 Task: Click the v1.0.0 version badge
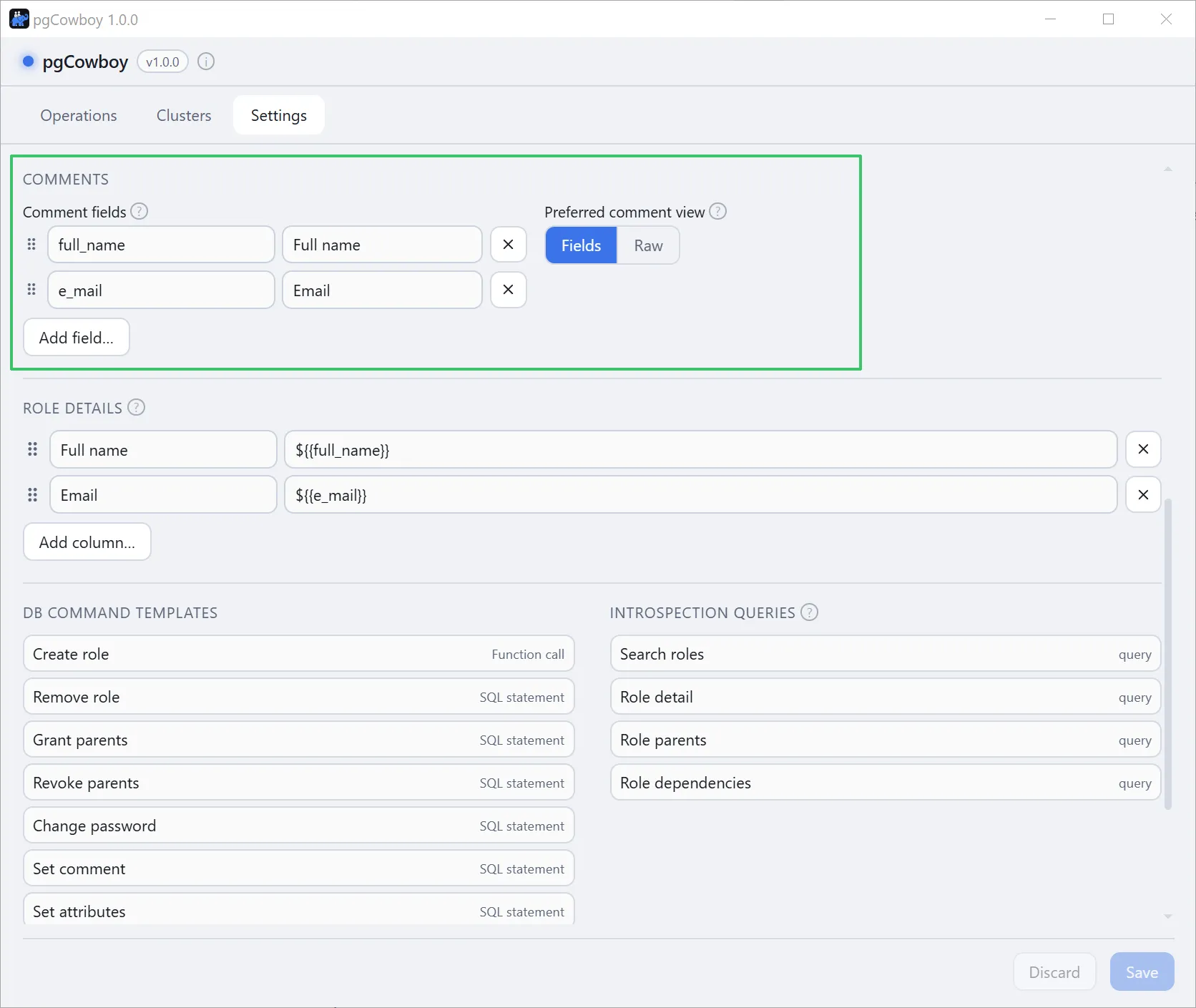(x=162, y=62)
